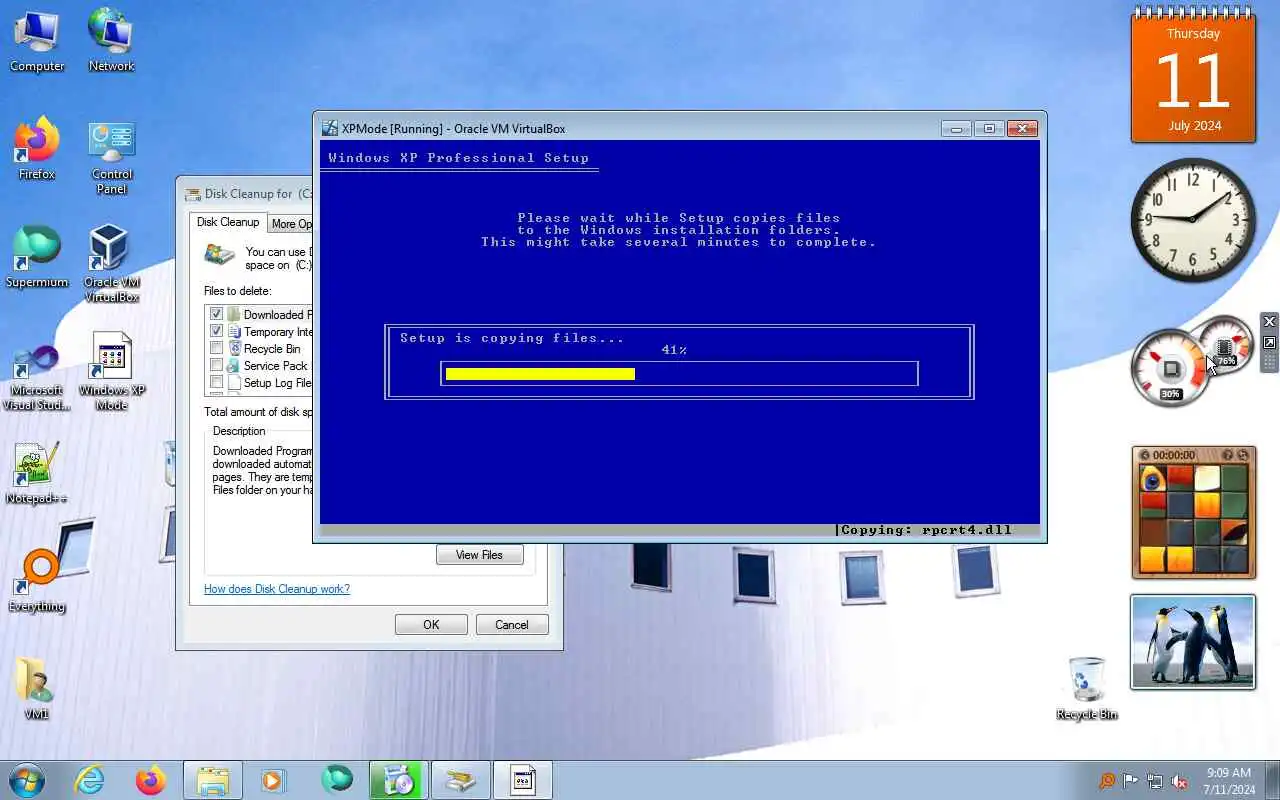Select the Recycle Bin desktop icon

(1087, 688)
